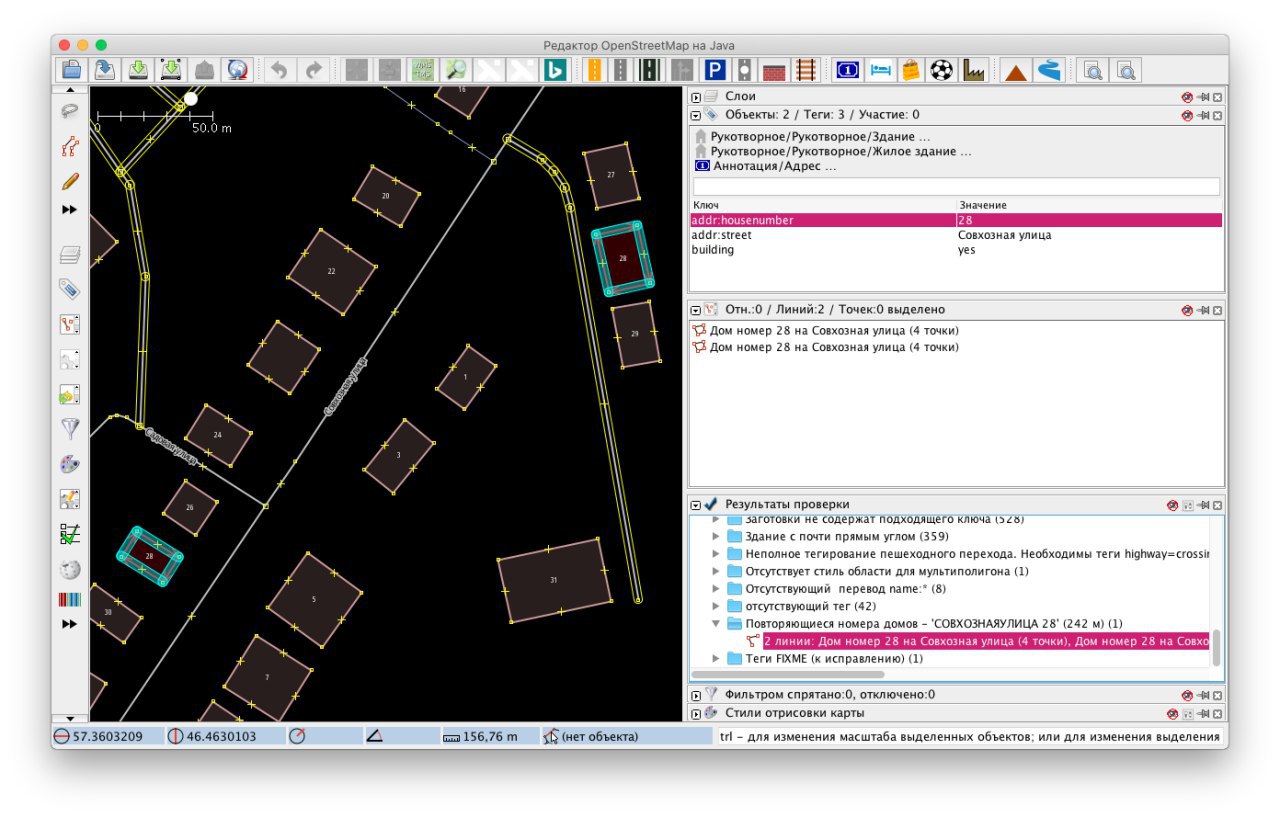Click the house number address preset icon in toolbar
The height and width of the screenshot is (817, 1280).
coord(847,70)
